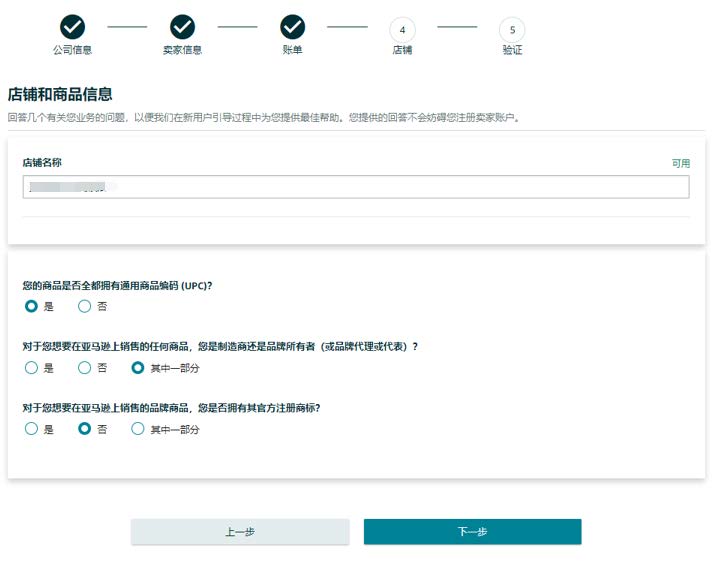This screenshot has height=576, width=712.
Task: Click the 店铺和商品信息 heading
Action: 60,94
